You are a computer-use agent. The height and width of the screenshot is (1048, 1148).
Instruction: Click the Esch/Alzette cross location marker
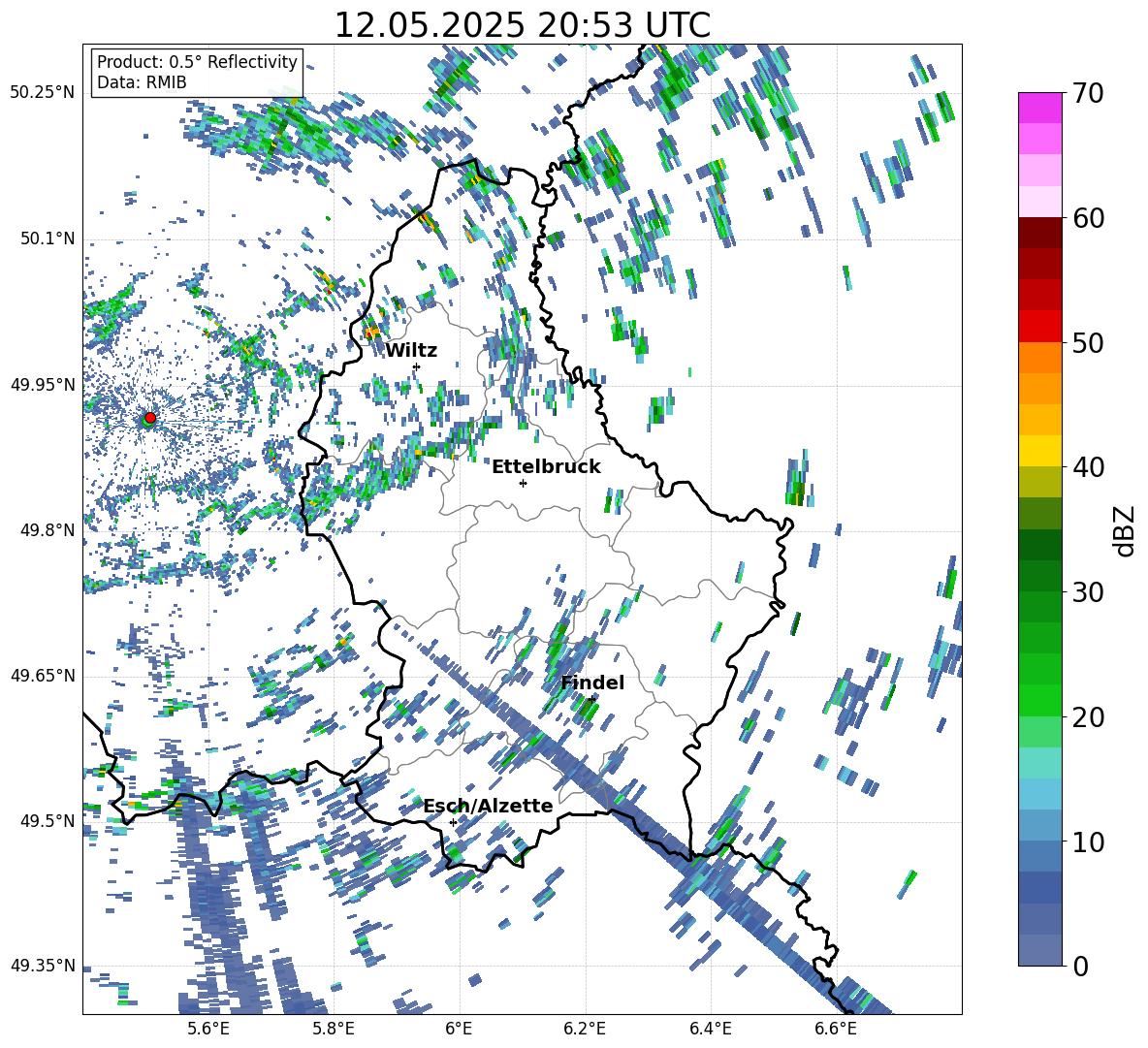(453, 822)
